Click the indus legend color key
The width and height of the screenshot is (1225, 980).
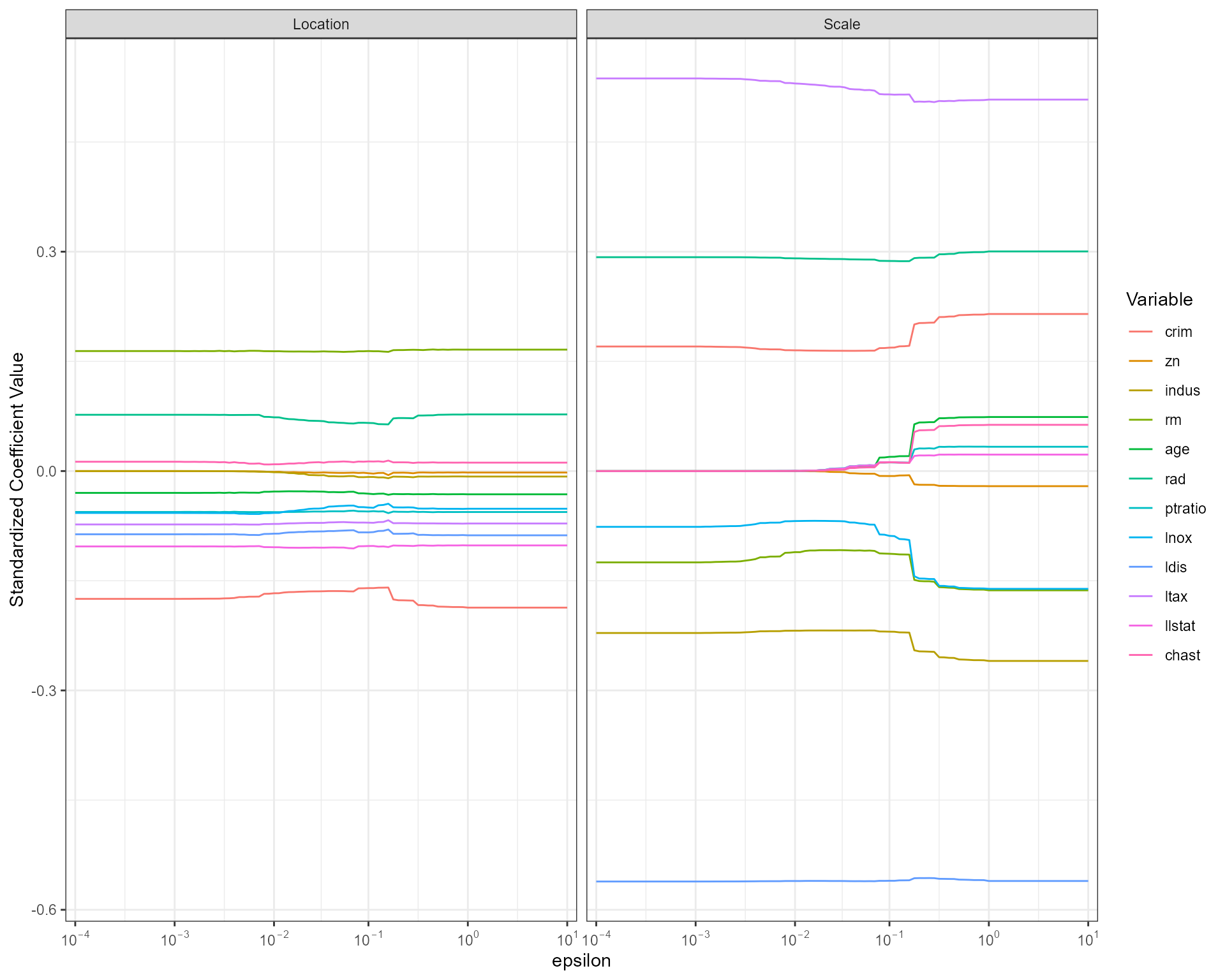1141,390
